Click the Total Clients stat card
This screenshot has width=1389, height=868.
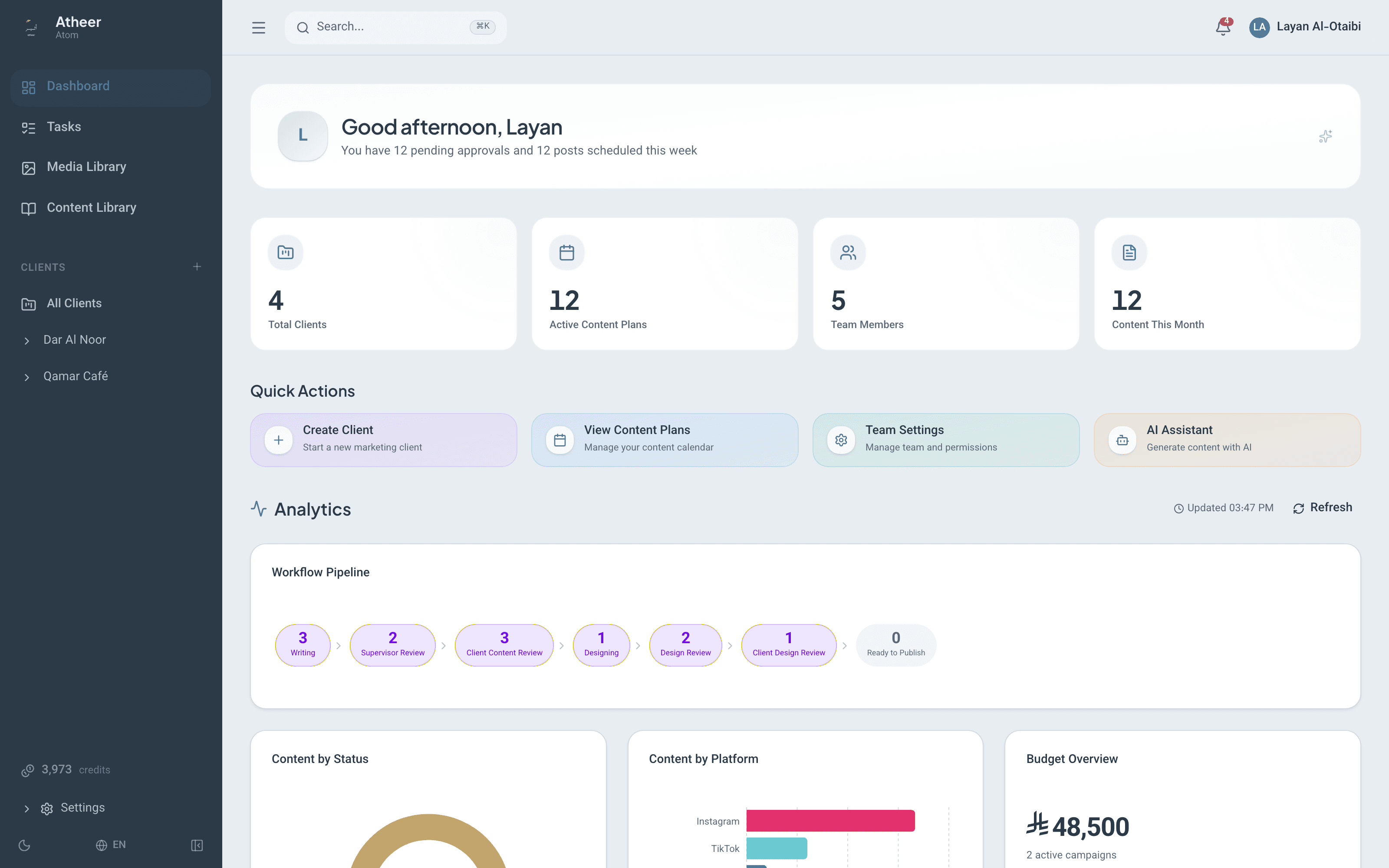(x=383, y=283)
